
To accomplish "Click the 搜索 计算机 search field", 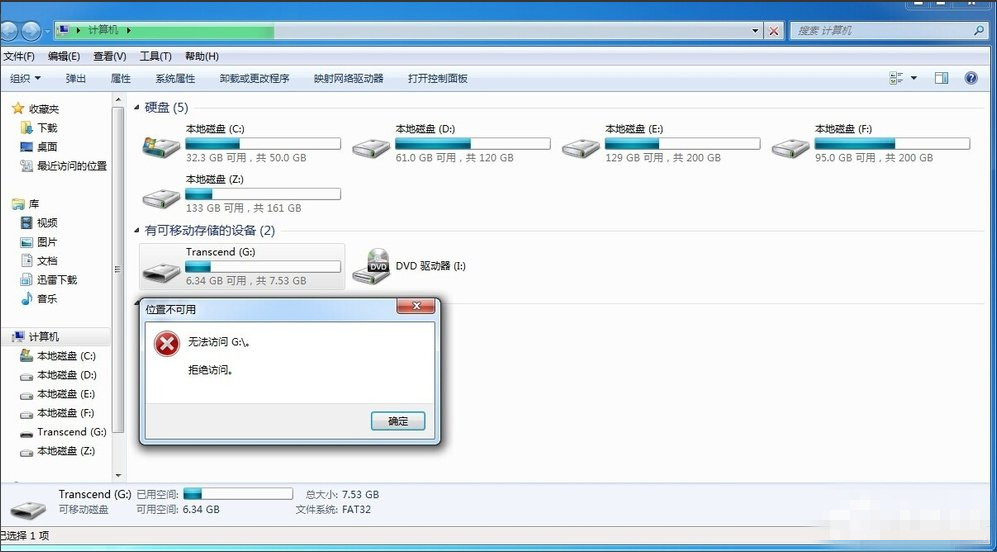I will click(x=880, y=31).
